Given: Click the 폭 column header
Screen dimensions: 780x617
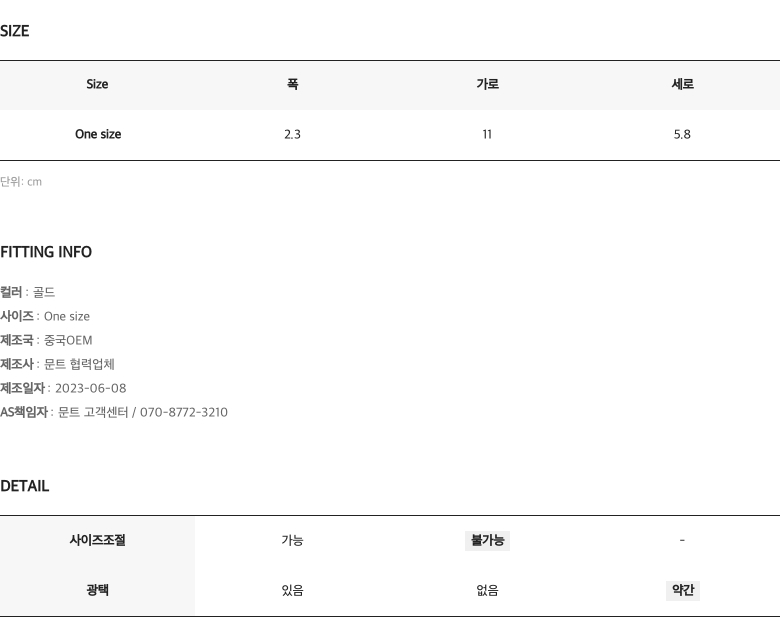Looking at the screenshot, I should coord(292,84).
